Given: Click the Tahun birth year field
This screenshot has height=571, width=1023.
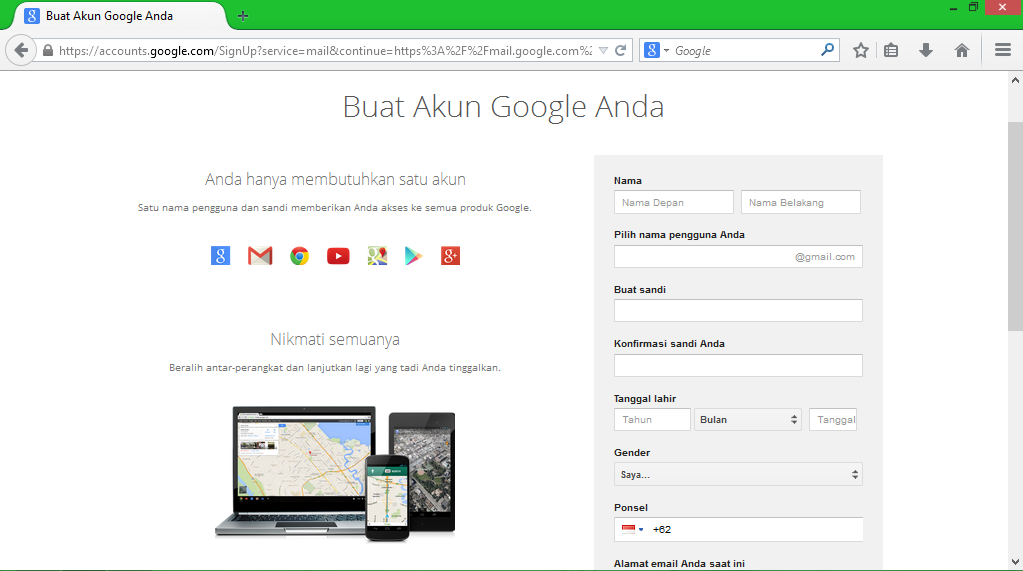Looking at the screenshot, I should coord(652,420).
